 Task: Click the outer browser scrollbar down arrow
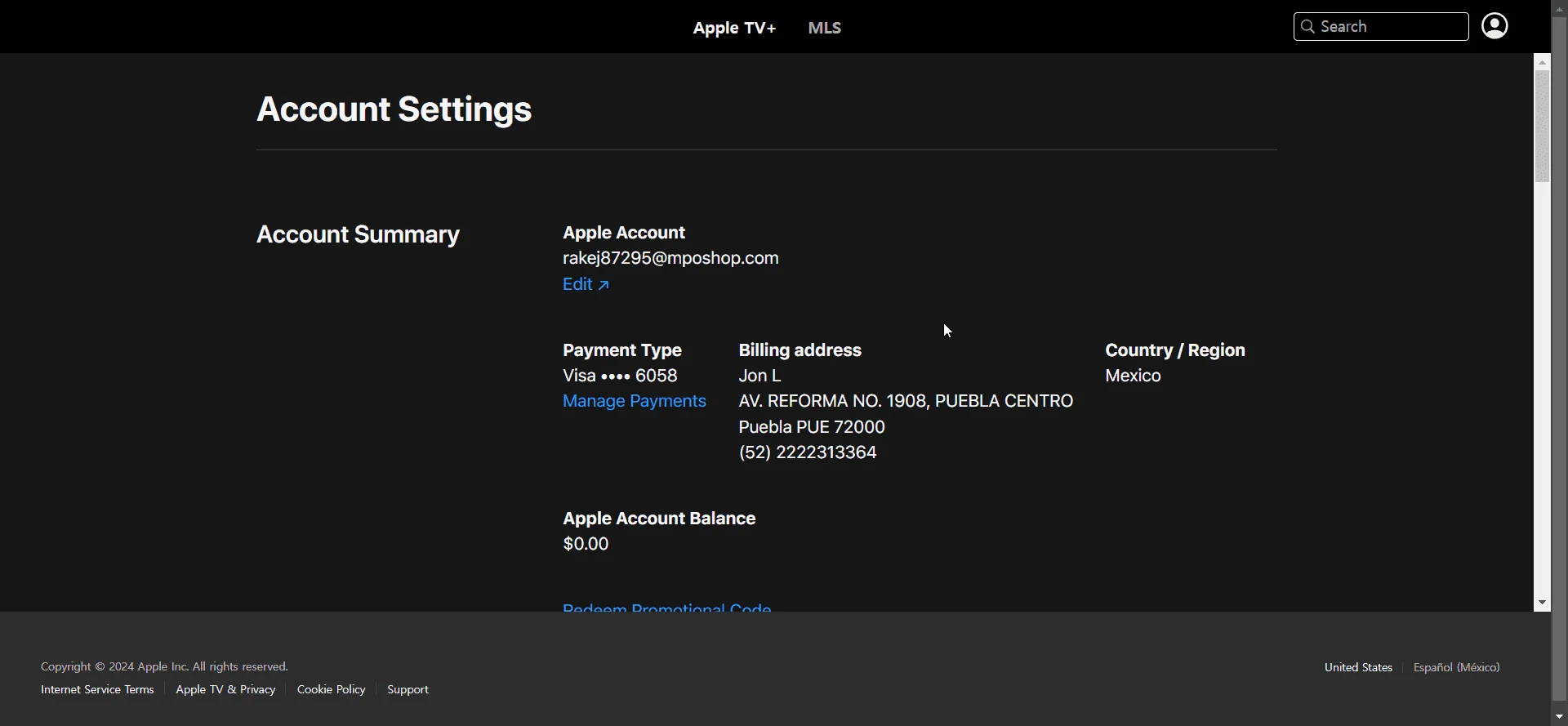[x=1559, y=717]
